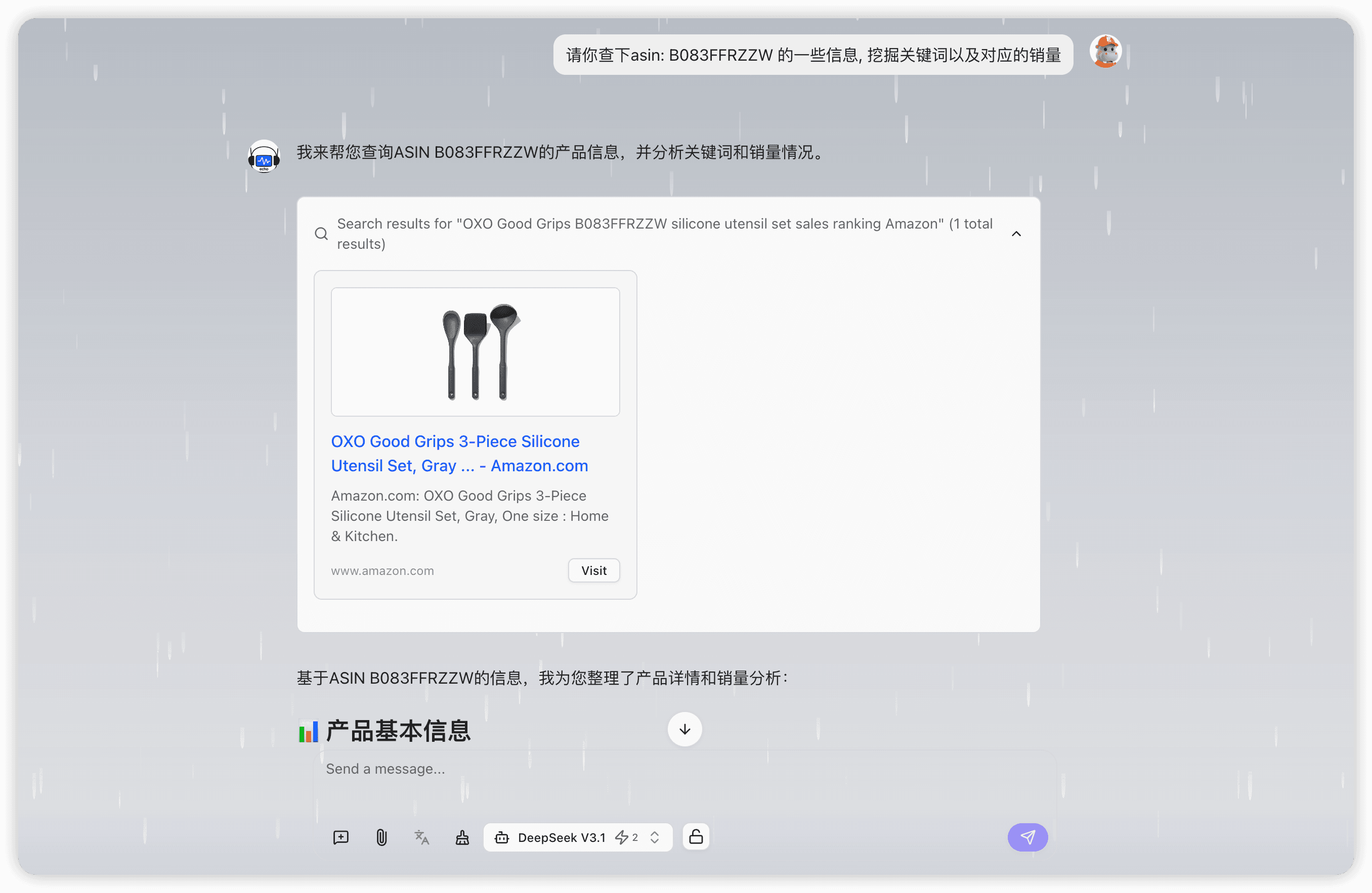Click the broom clear-context icon
Image resolution: width=1372 pixels, height=893 pixels.
462,837
